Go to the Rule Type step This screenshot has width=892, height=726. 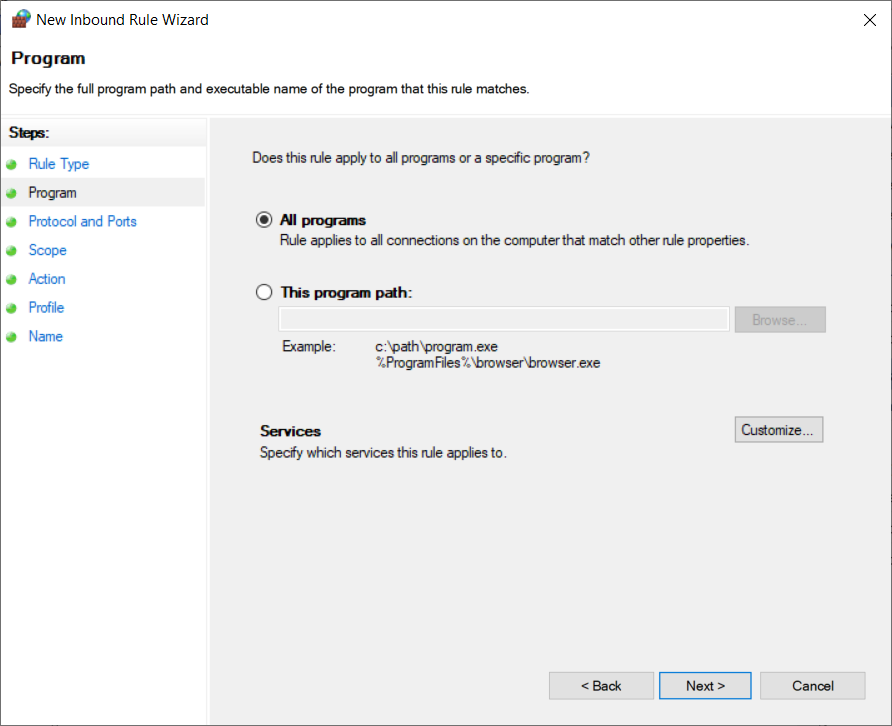click(59, 164)
